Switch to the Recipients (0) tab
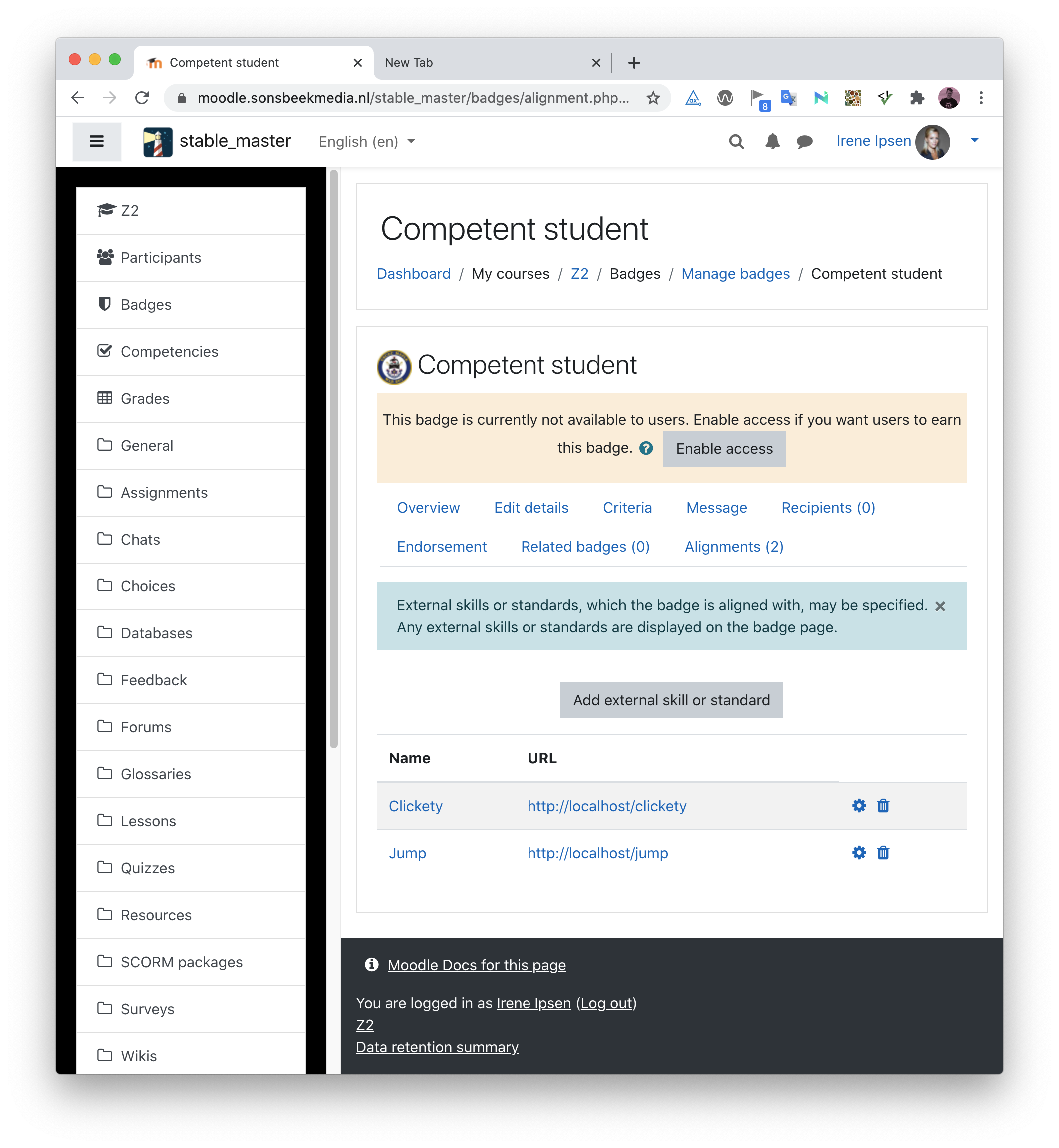Image resolution: width=1059 pixels, height=1148 pixels. 828,507
